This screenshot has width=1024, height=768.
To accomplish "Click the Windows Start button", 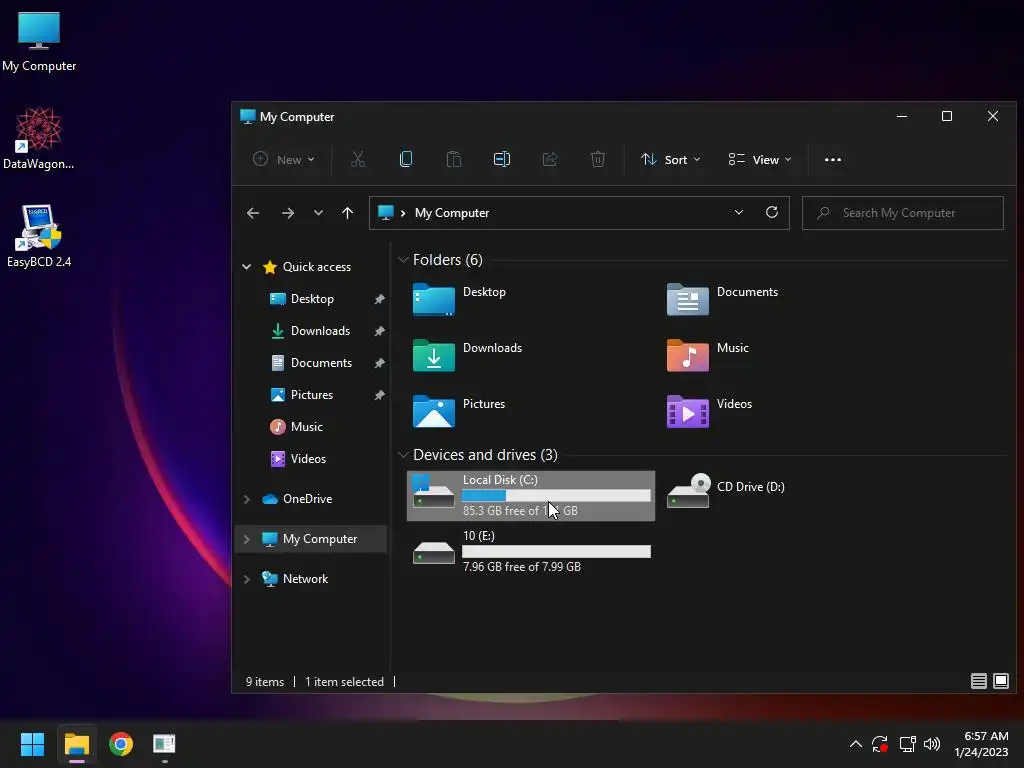I will [x=32, y=744].
